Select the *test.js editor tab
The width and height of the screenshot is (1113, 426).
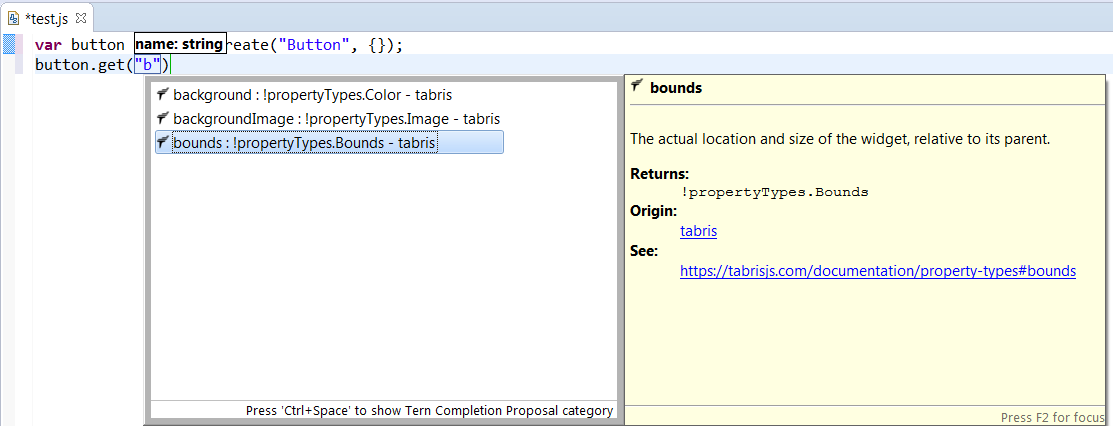(x=46, y=16)
